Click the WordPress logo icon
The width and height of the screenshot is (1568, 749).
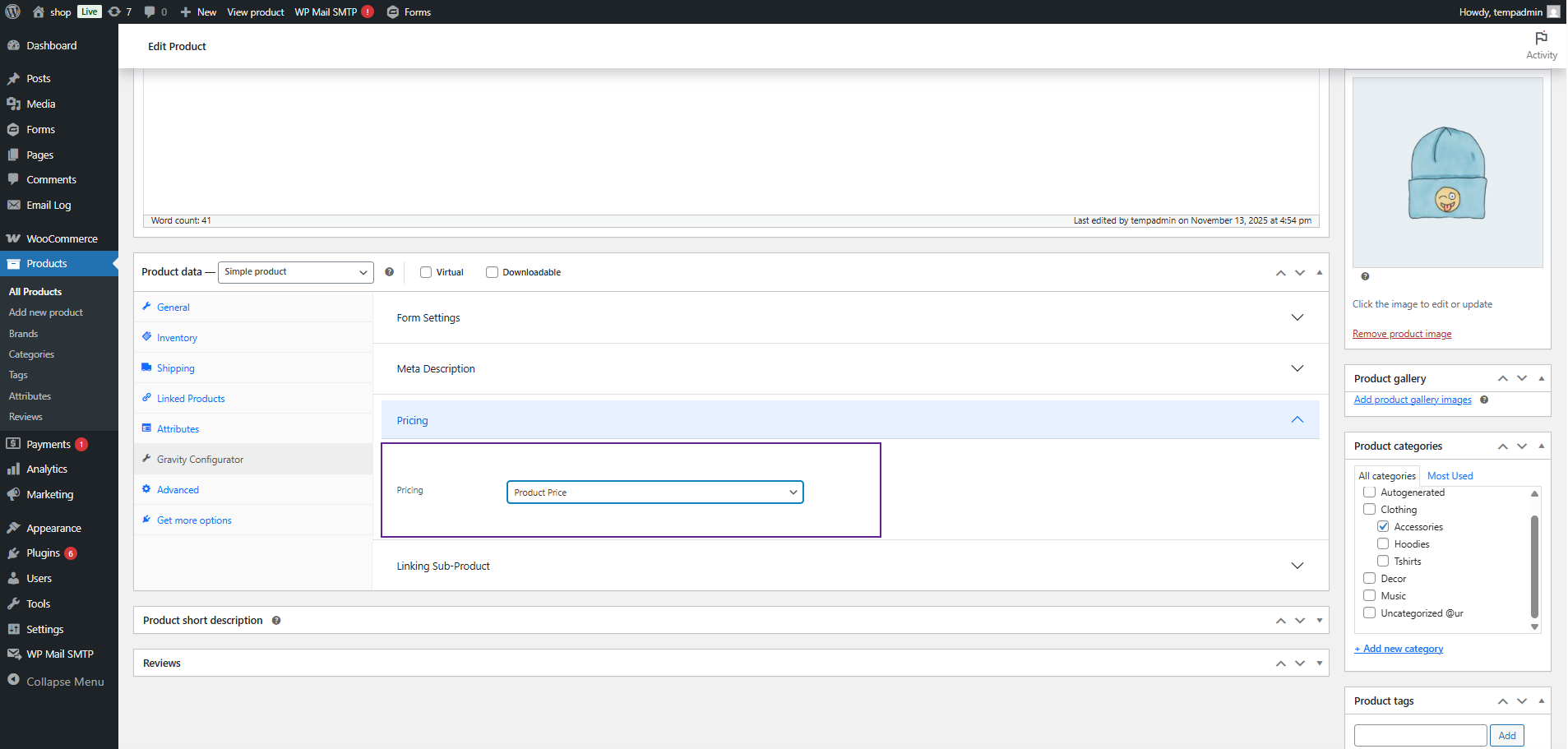(x=13, y=12)
